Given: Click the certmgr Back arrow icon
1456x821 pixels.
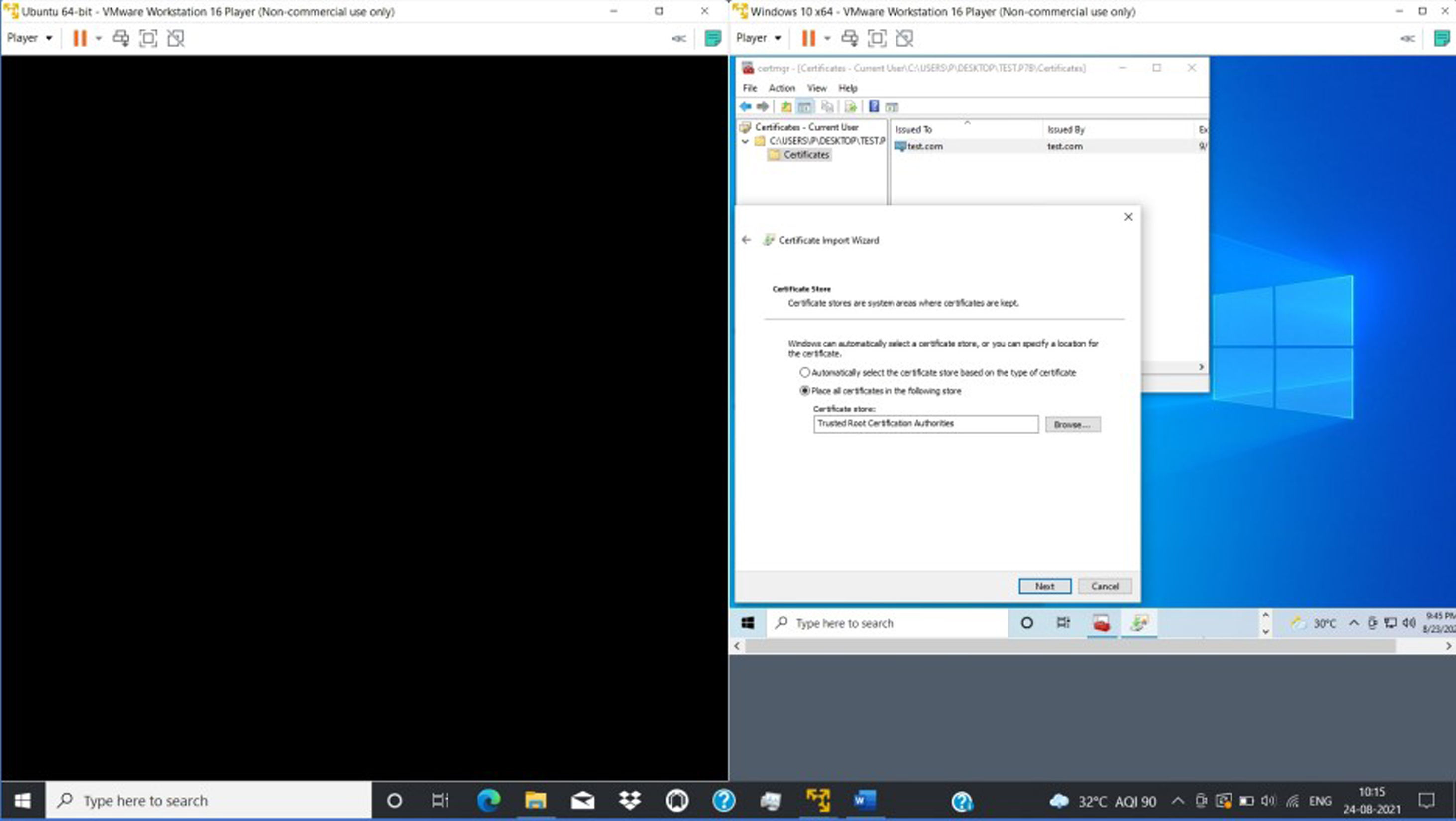Looking at the screenshot, I should (746, 107).
